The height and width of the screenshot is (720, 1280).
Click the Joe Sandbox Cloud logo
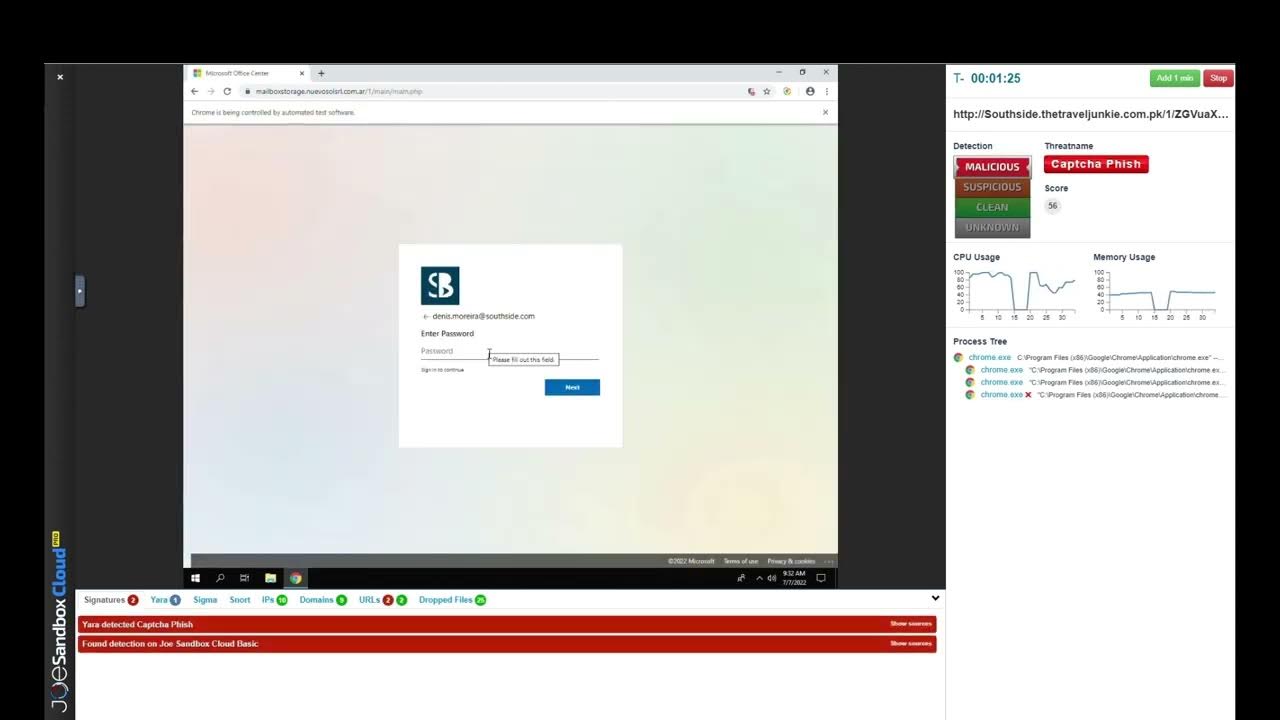click(59, 622)
